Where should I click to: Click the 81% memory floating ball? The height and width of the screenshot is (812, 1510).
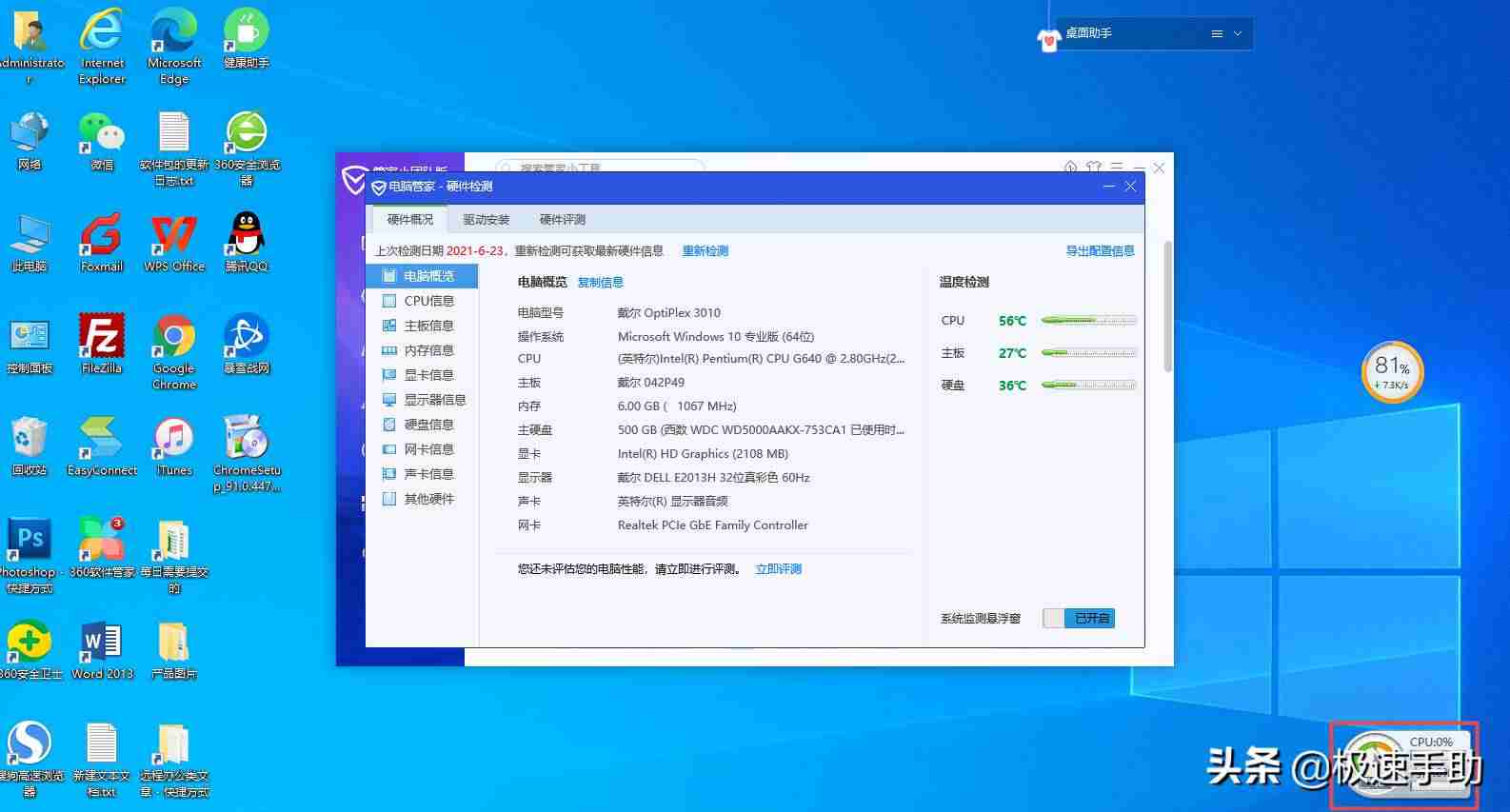point(1392,371)
